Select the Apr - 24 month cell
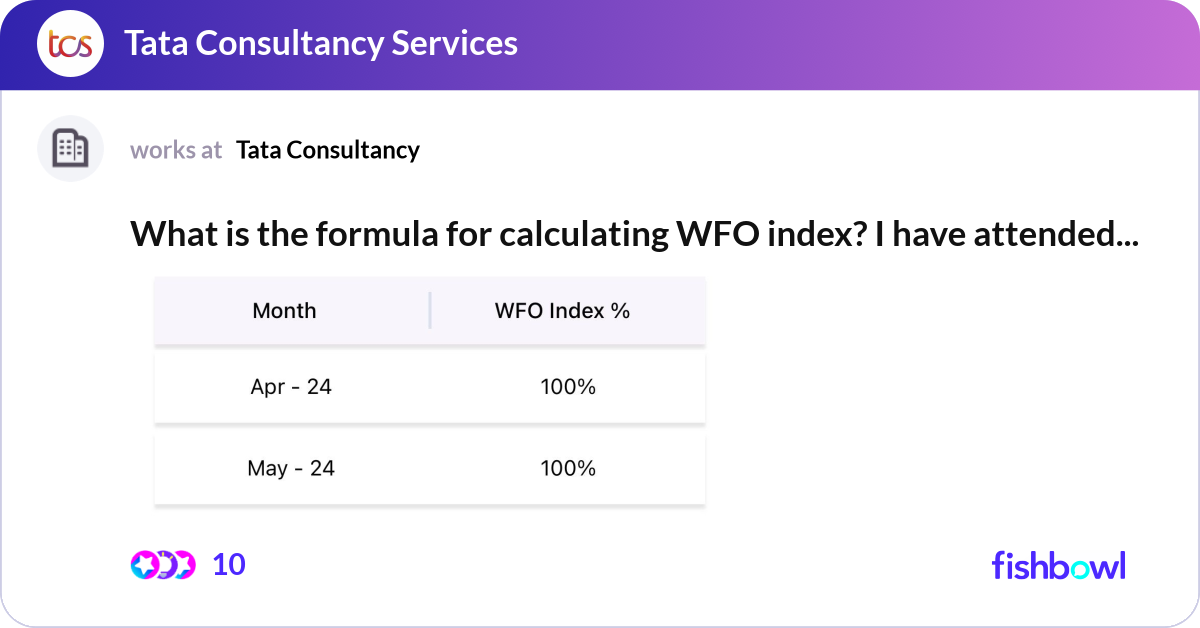Image resolution: width=1200 pixels, height=628 pixels. (291, 387)
